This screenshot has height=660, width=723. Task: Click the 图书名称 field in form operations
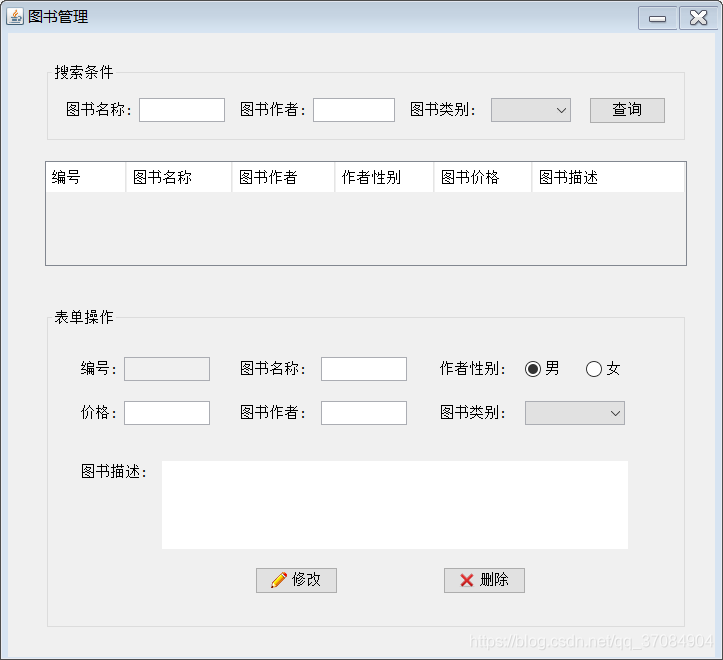coord(364,369)
